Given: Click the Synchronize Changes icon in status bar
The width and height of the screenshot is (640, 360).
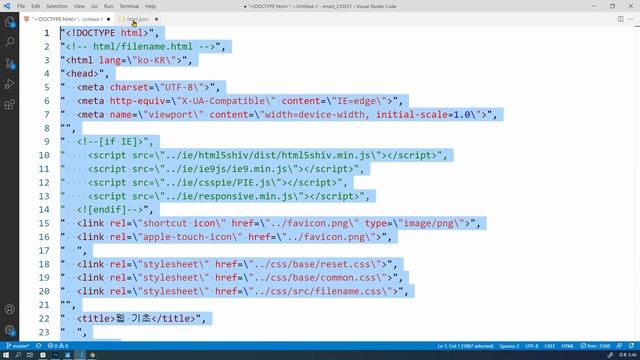Looking at the screenshot, I should (x=38, y=346).
